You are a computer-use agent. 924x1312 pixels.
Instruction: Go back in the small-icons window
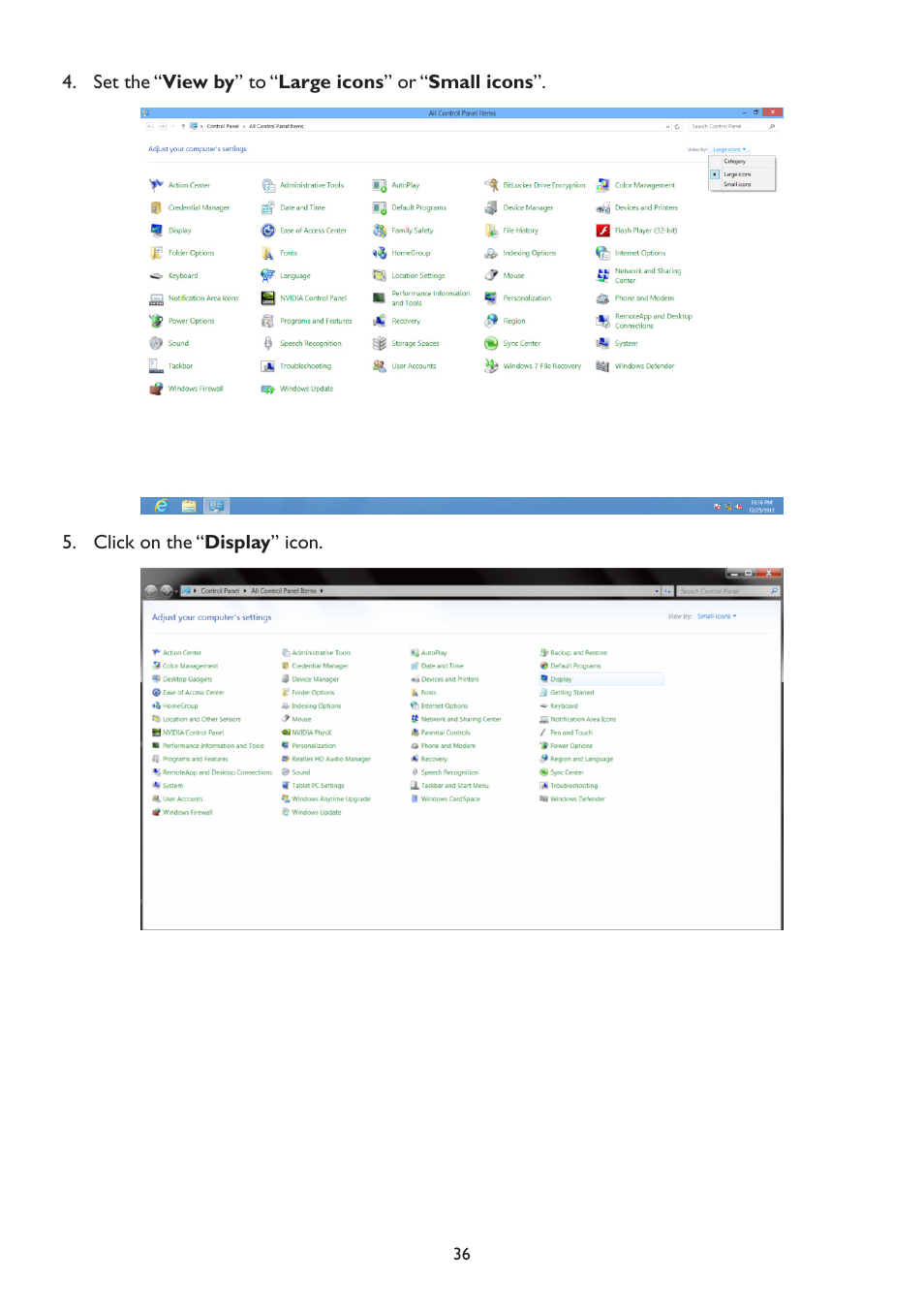(150, 590)
